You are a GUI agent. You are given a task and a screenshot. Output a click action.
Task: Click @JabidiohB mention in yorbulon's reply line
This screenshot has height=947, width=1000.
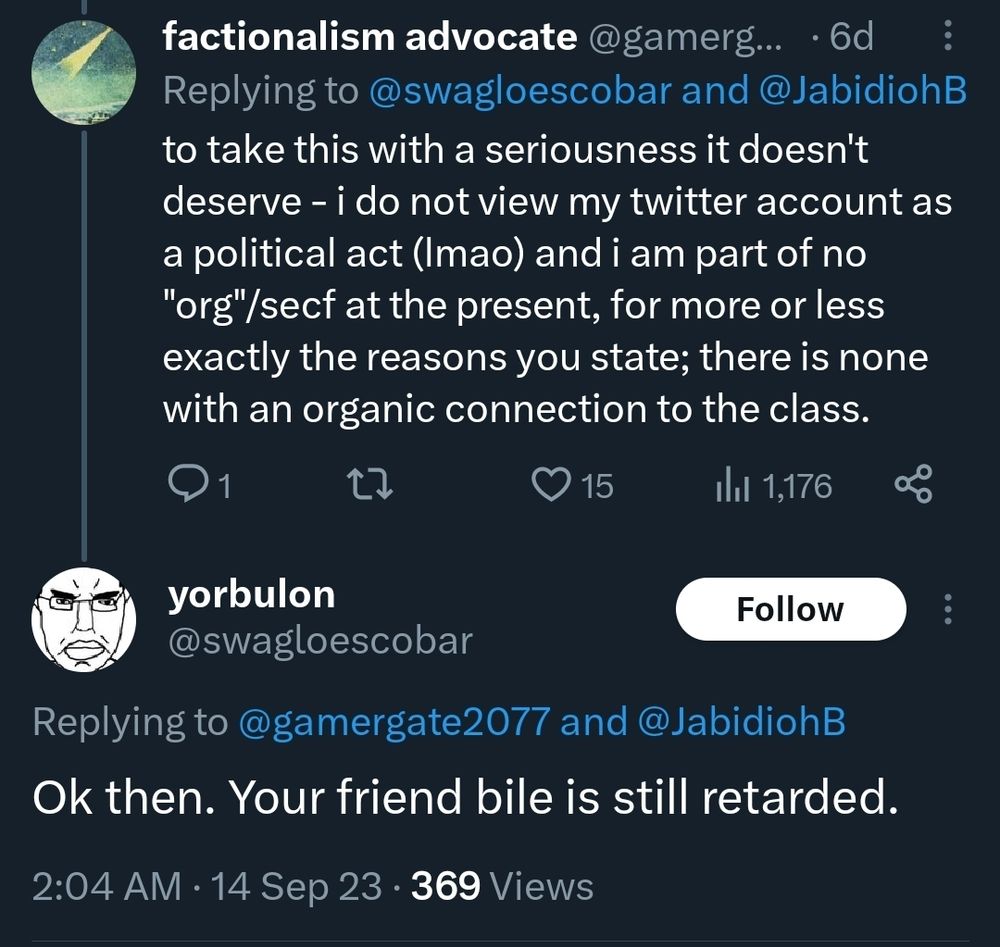pyautogui.click(x=740, y=722)
